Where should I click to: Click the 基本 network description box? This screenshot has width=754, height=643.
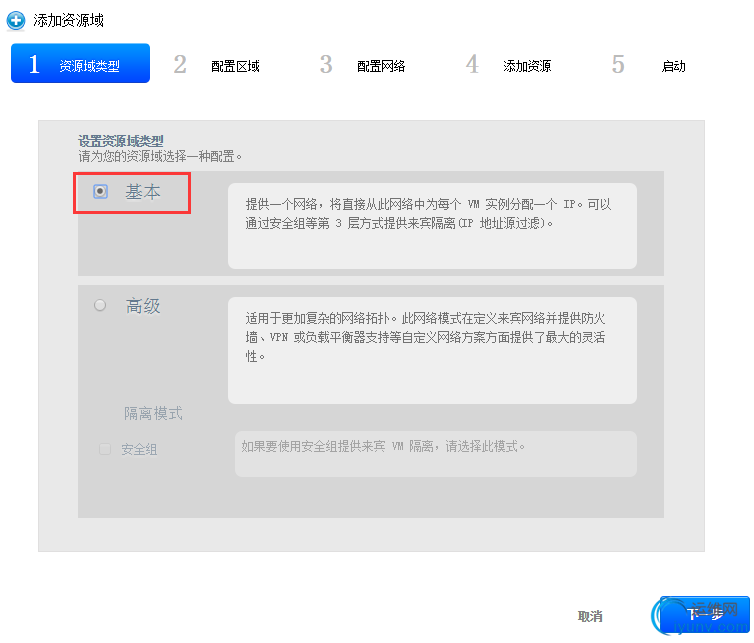pyautogui.click(x=432, y=226)
